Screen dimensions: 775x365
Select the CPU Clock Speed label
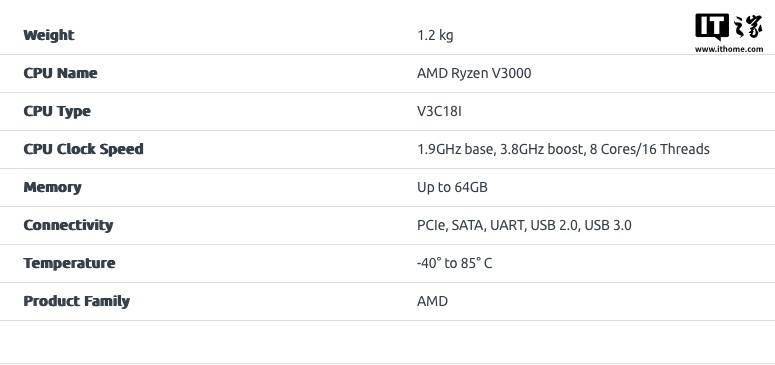pyautogui.click(x=84, y=149)
